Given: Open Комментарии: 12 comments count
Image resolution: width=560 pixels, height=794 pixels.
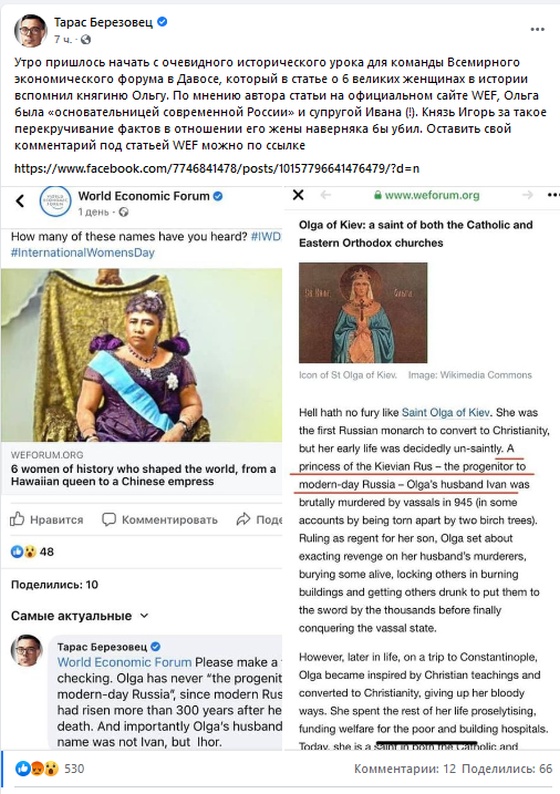Looking at the screenshot, I should [405, 769].
